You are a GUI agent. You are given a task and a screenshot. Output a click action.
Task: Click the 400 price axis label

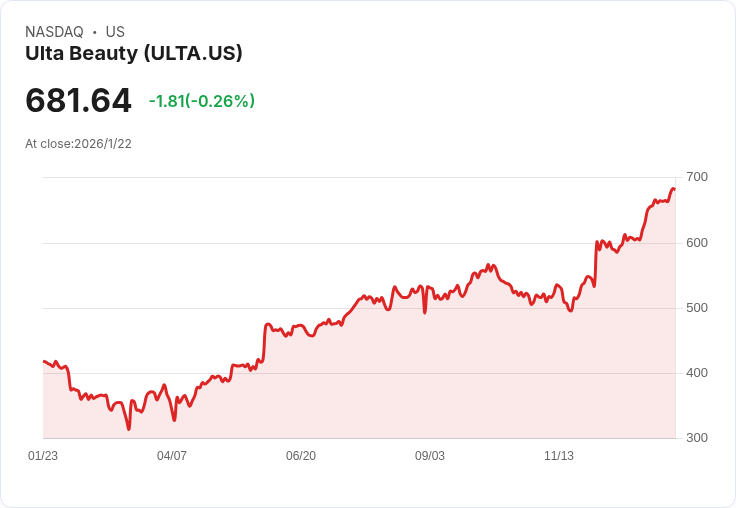point(697,373)
